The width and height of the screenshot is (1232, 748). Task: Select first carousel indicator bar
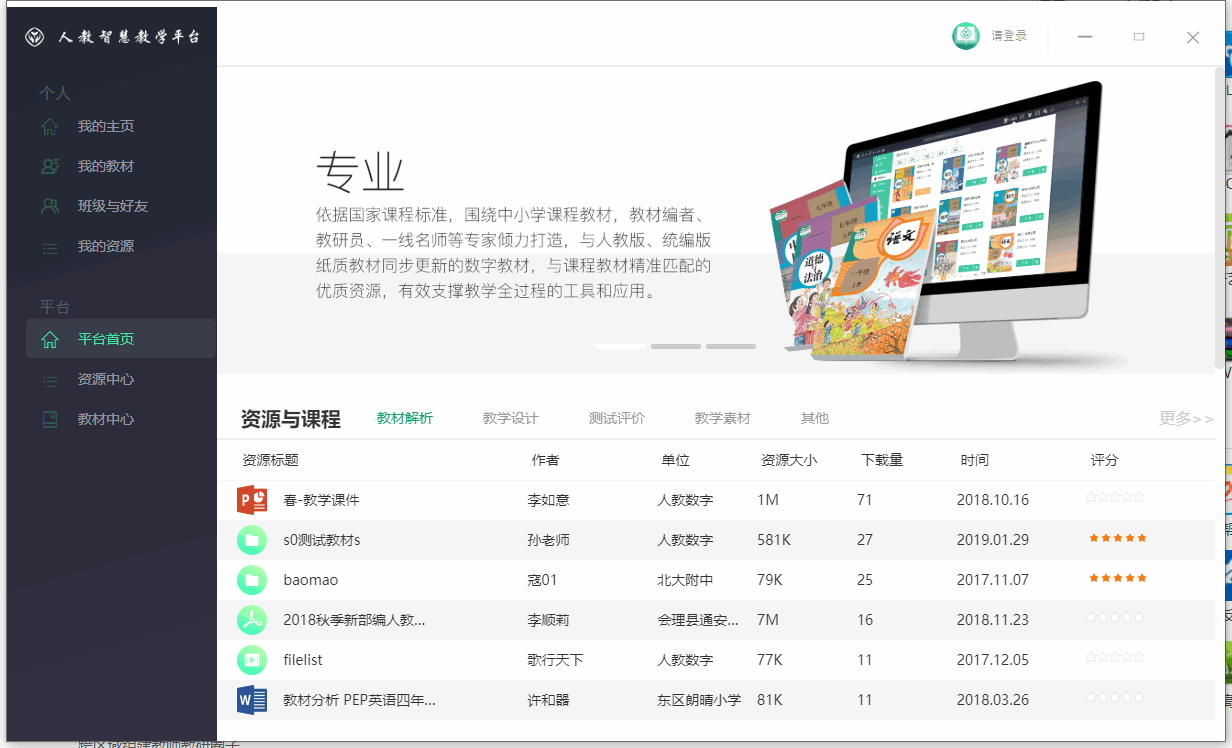[621, 347]
